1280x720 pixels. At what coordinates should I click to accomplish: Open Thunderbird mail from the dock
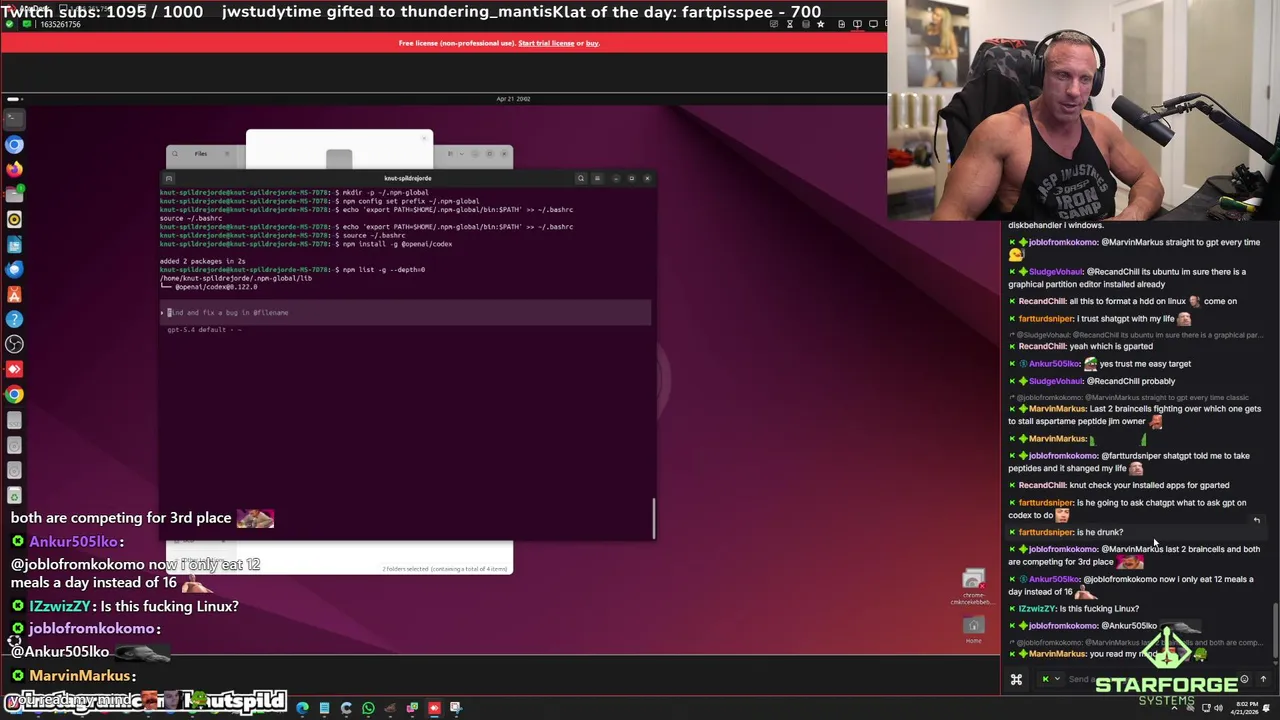(x=14, y=269)
